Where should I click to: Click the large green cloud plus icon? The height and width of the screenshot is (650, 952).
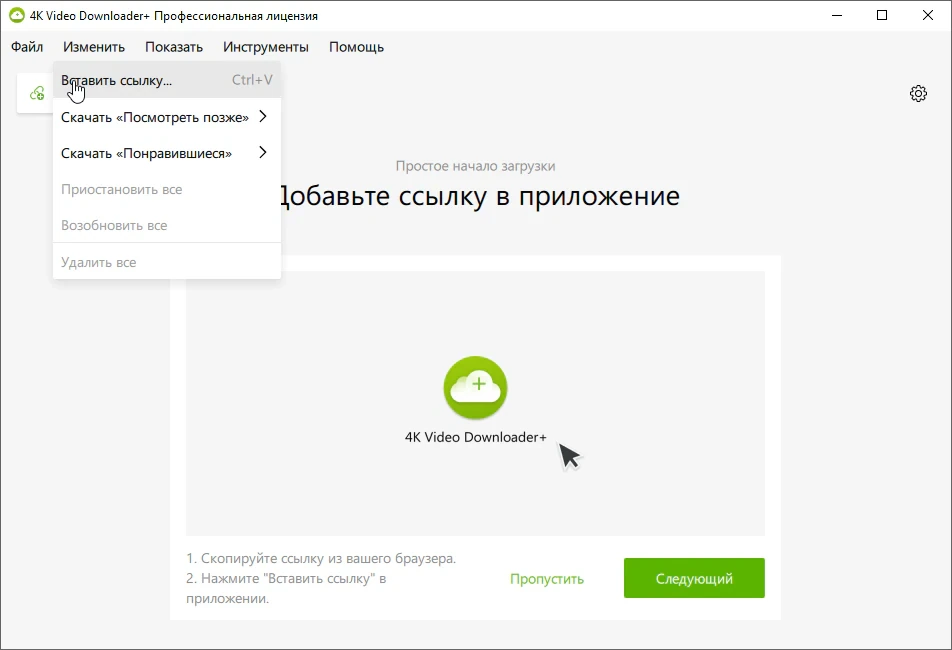tap(475, 388)
